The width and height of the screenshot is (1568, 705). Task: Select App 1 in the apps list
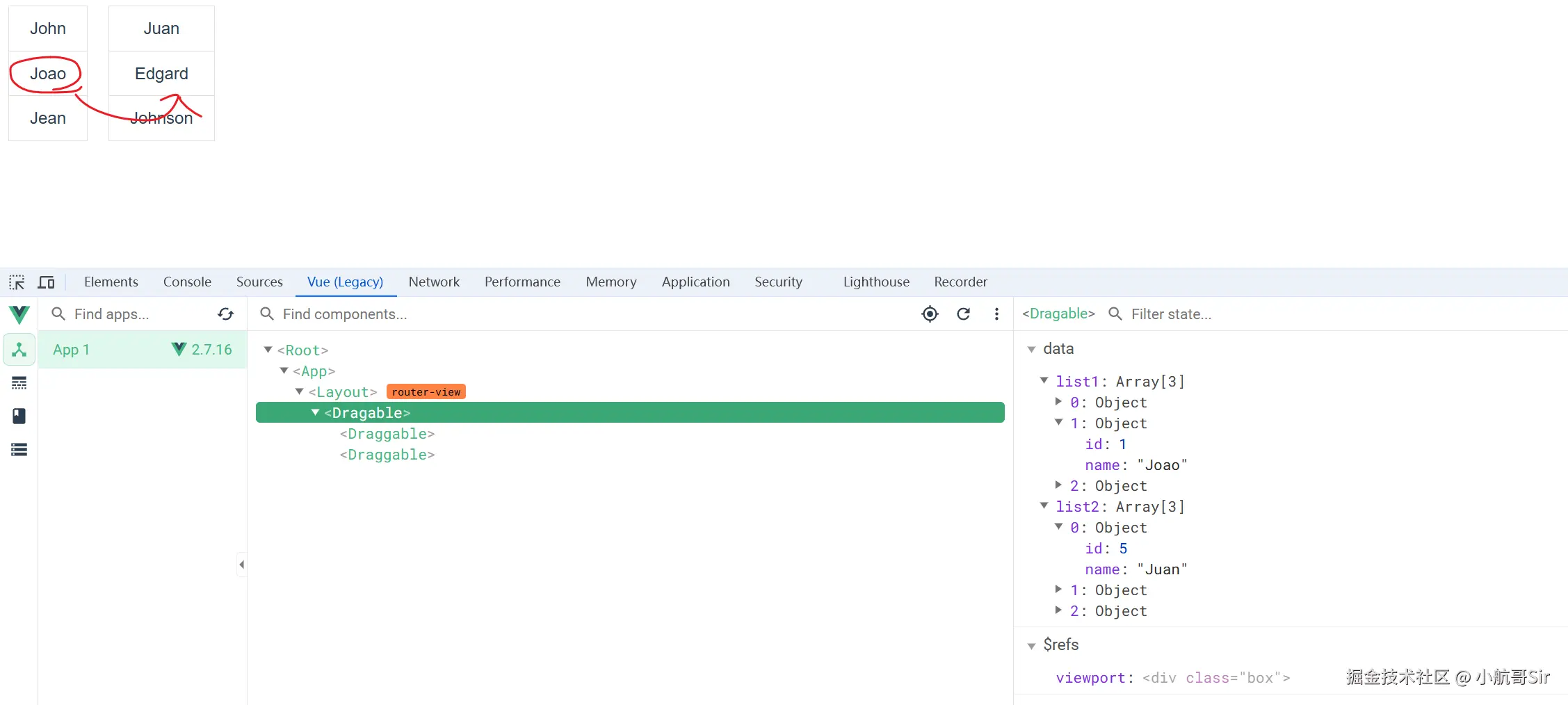(143, 350)
